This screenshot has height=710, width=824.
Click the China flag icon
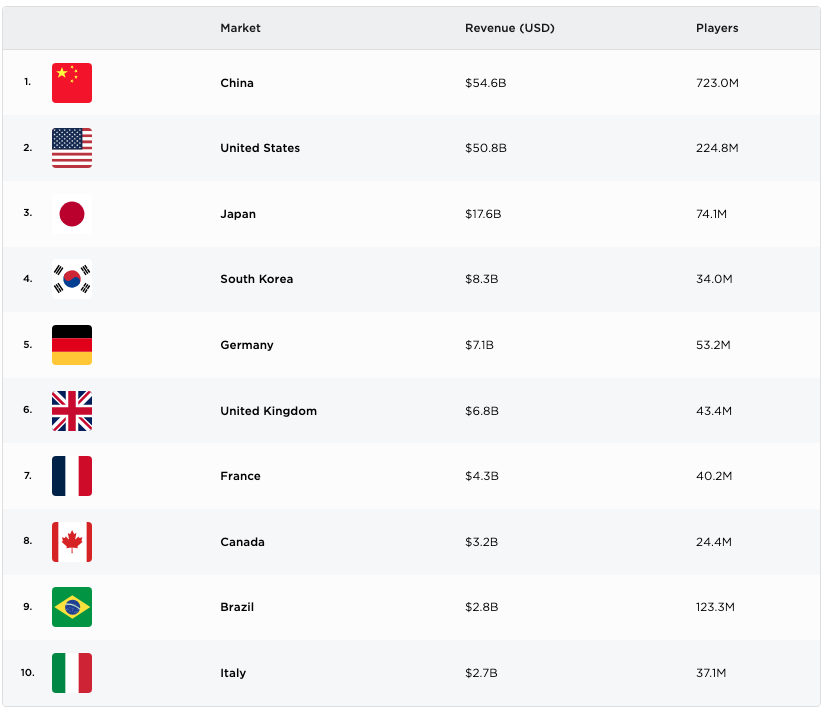pyautogui.click(x=72, y=83)
